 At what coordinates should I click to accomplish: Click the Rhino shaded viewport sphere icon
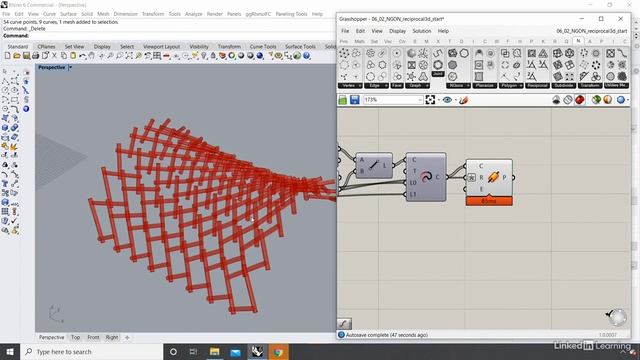(x=241, y=56)
